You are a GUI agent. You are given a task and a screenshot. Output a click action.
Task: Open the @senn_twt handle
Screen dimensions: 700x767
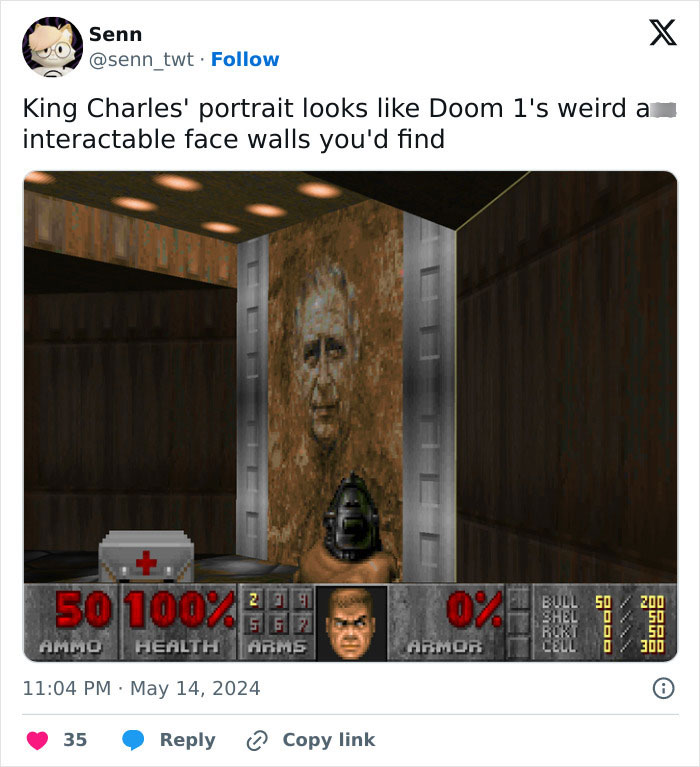[141, 60]
